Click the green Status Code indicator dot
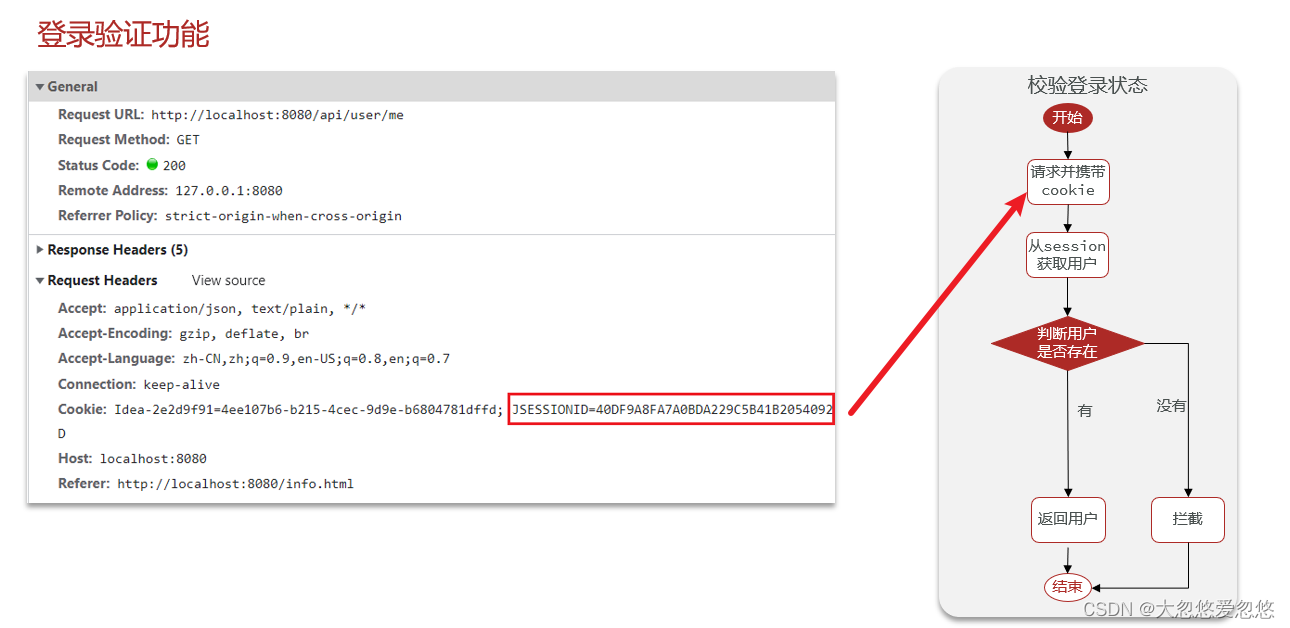1290x628 pixels. pyautogui.click(x=152, y=164)
